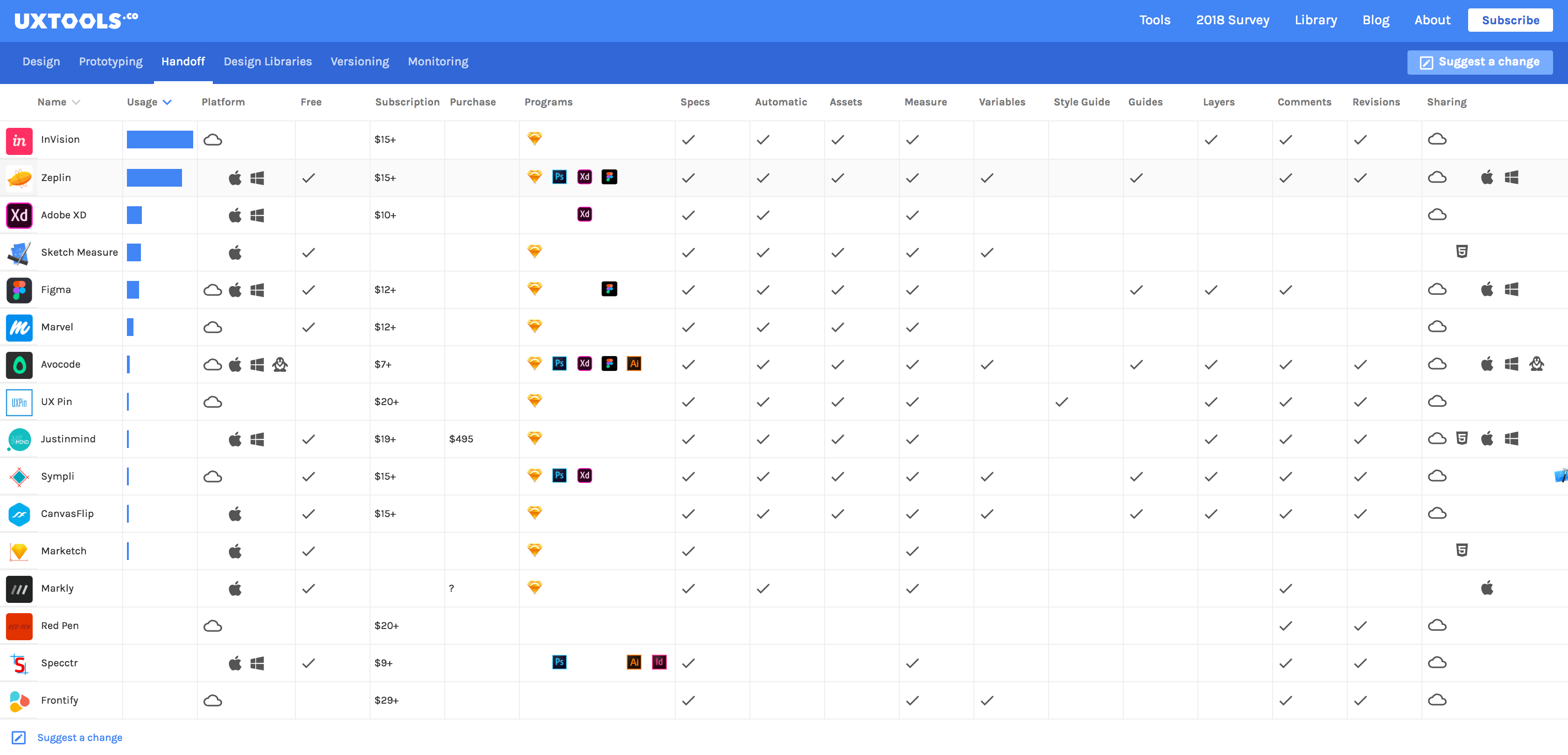Click Marketch tool name
Viewport: 1568px width, 755px height.
pyautogui.click(x=64, y=551)
